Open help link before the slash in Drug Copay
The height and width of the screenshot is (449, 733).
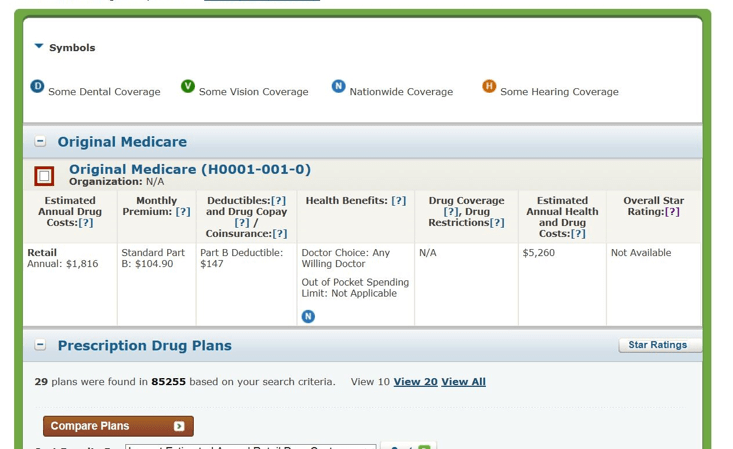click(x=242, y=223)
